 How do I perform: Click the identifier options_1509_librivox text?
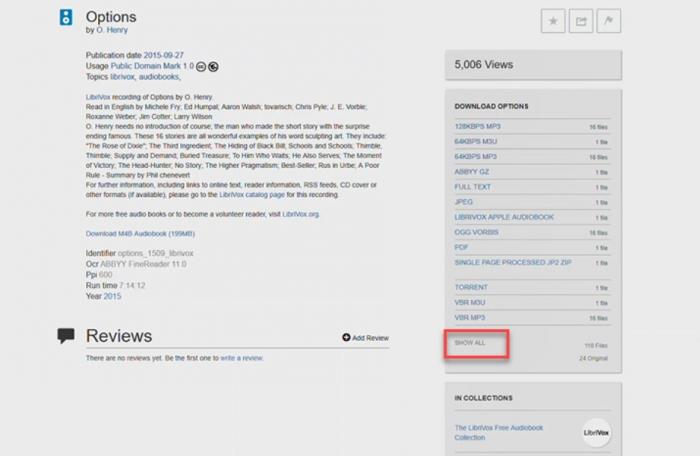[x=155, y=253]
